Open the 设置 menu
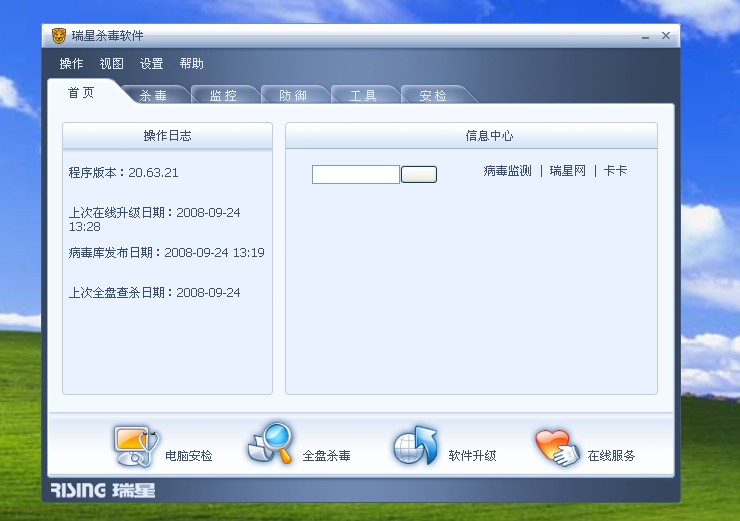This screenshot has width=740, height=521. point(151,64)
